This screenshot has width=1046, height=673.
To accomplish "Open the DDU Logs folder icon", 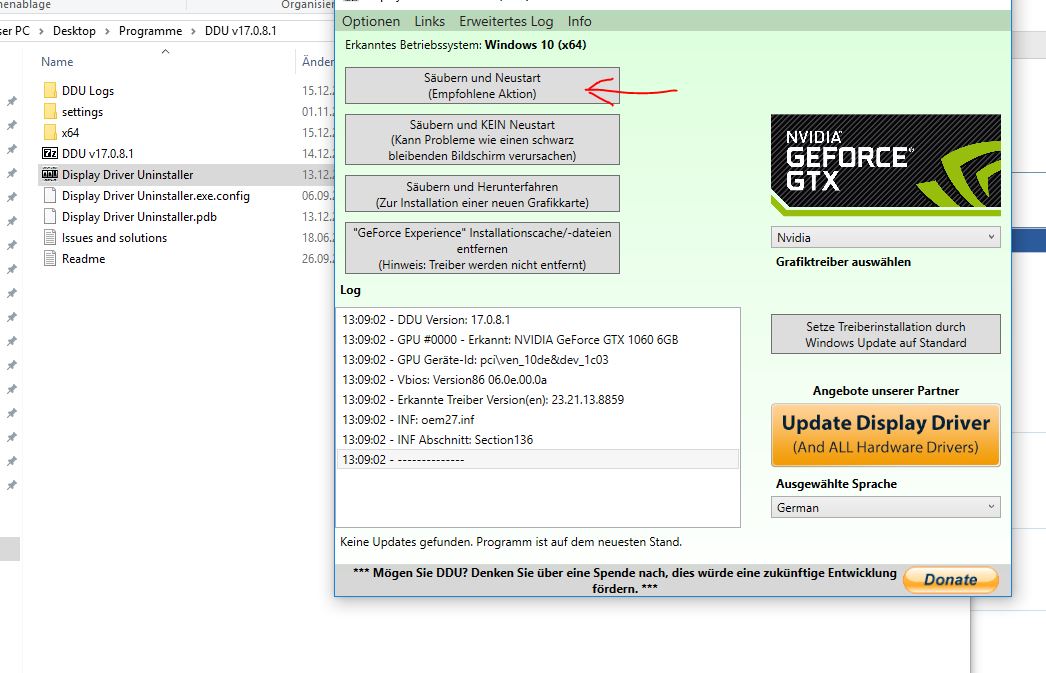I will click(x=50, y=91).
